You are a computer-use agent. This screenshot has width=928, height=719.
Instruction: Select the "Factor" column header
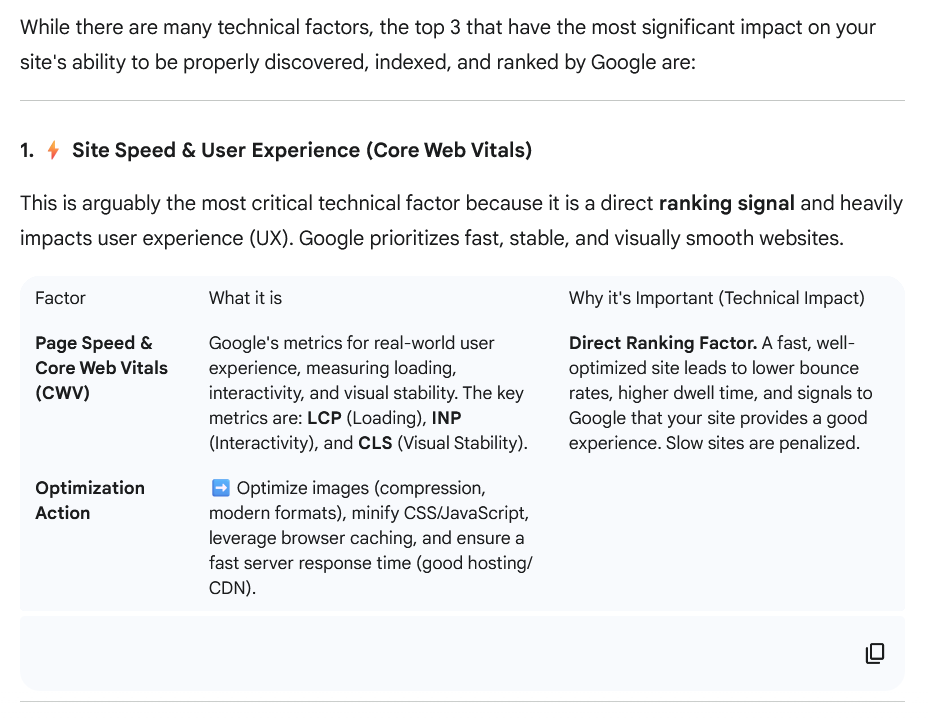coord(60,298)
